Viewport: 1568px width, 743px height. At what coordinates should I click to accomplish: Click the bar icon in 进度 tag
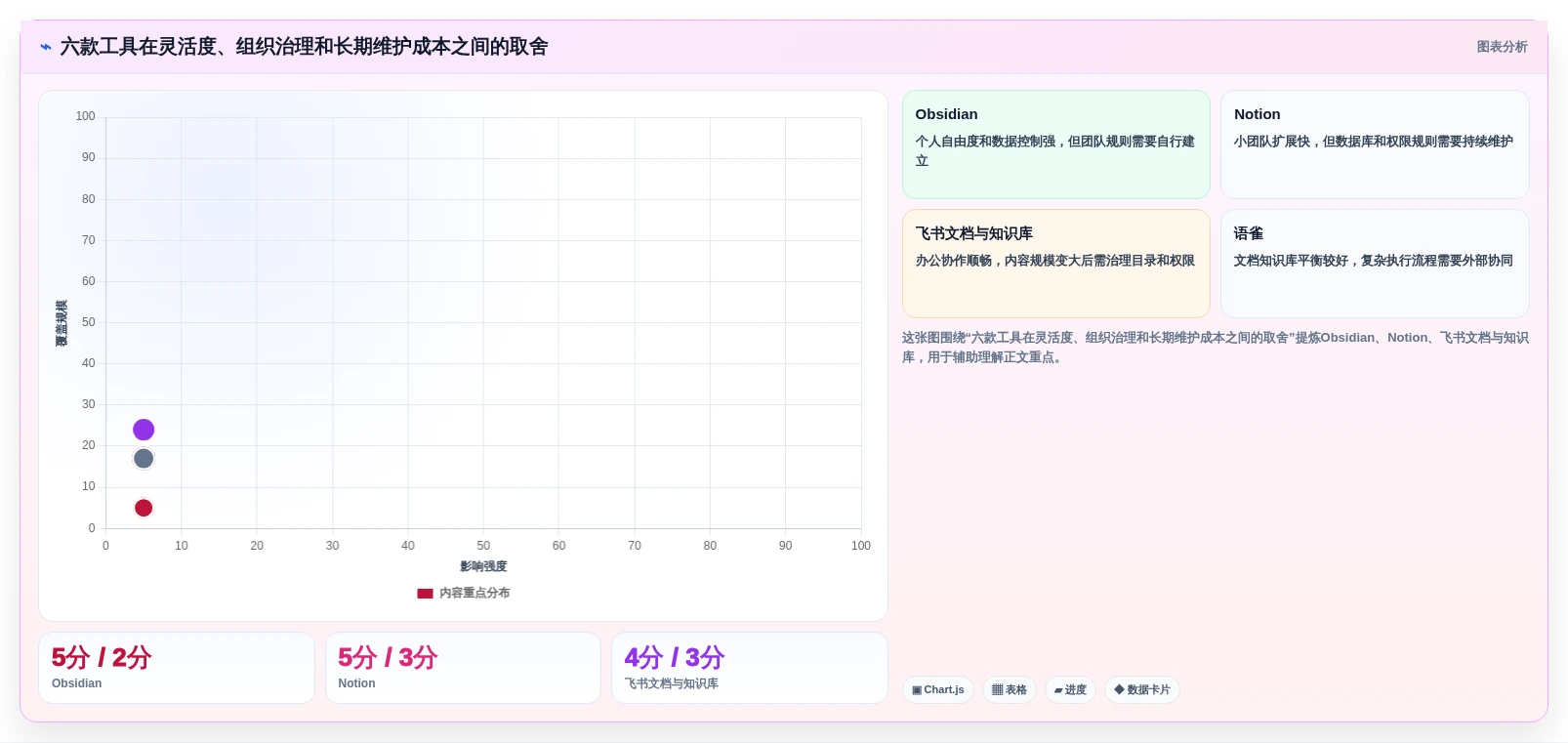coord(1058,690)
